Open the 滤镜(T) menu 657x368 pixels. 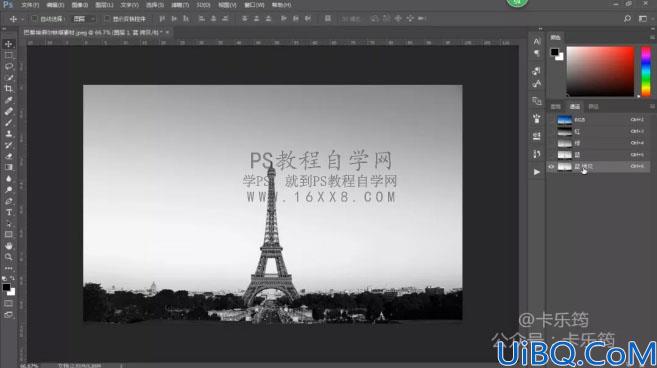(179, 5)
